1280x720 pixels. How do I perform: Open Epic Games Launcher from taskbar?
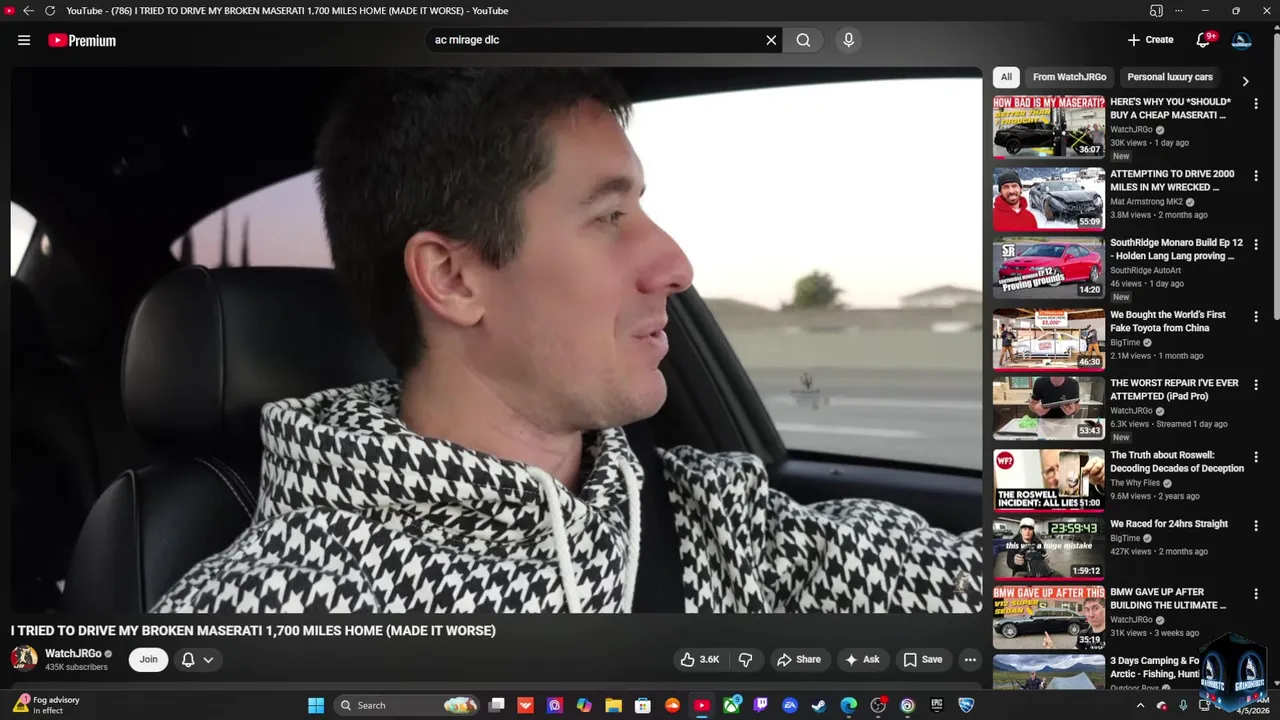click(937, 705)
